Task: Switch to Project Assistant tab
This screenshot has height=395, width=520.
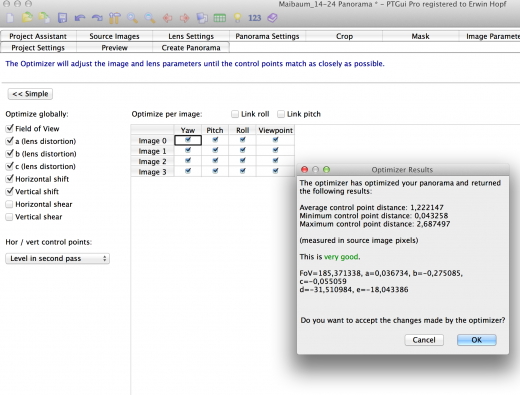Action: tap(38, 36)
